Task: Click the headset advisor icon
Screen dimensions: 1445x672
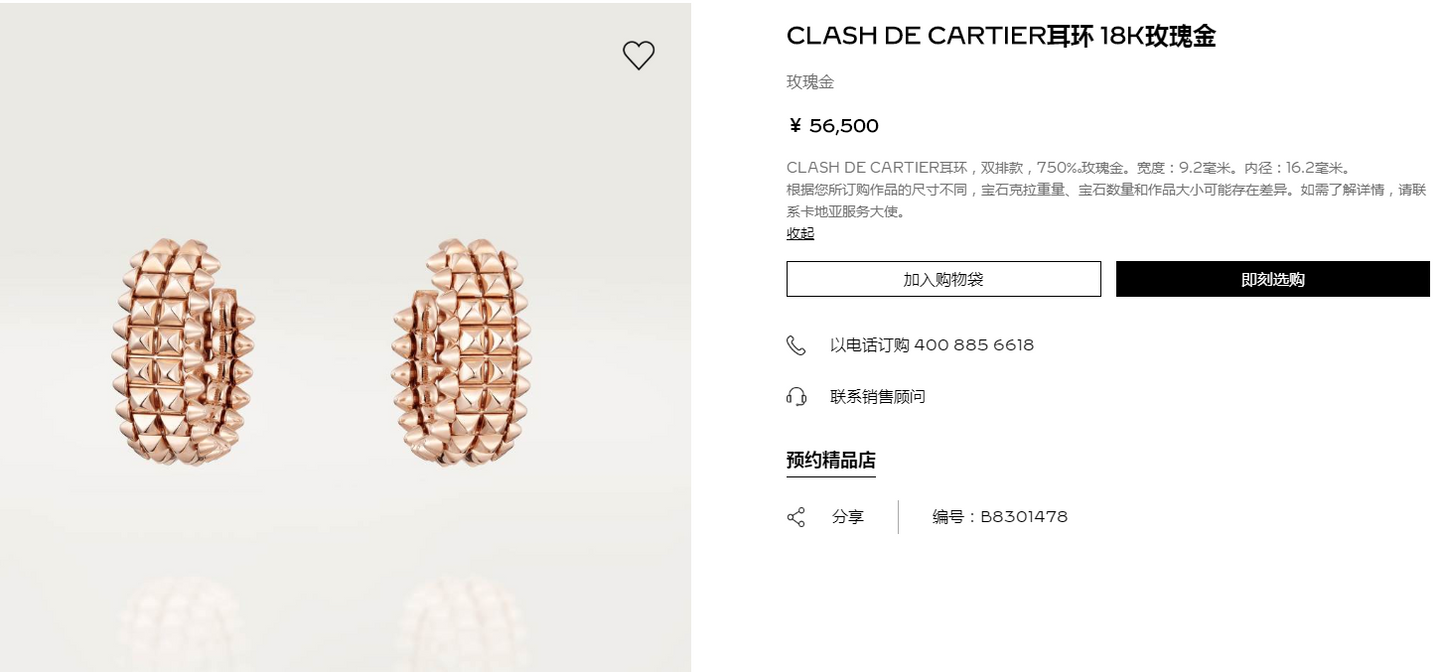Action: click(796, 397)
